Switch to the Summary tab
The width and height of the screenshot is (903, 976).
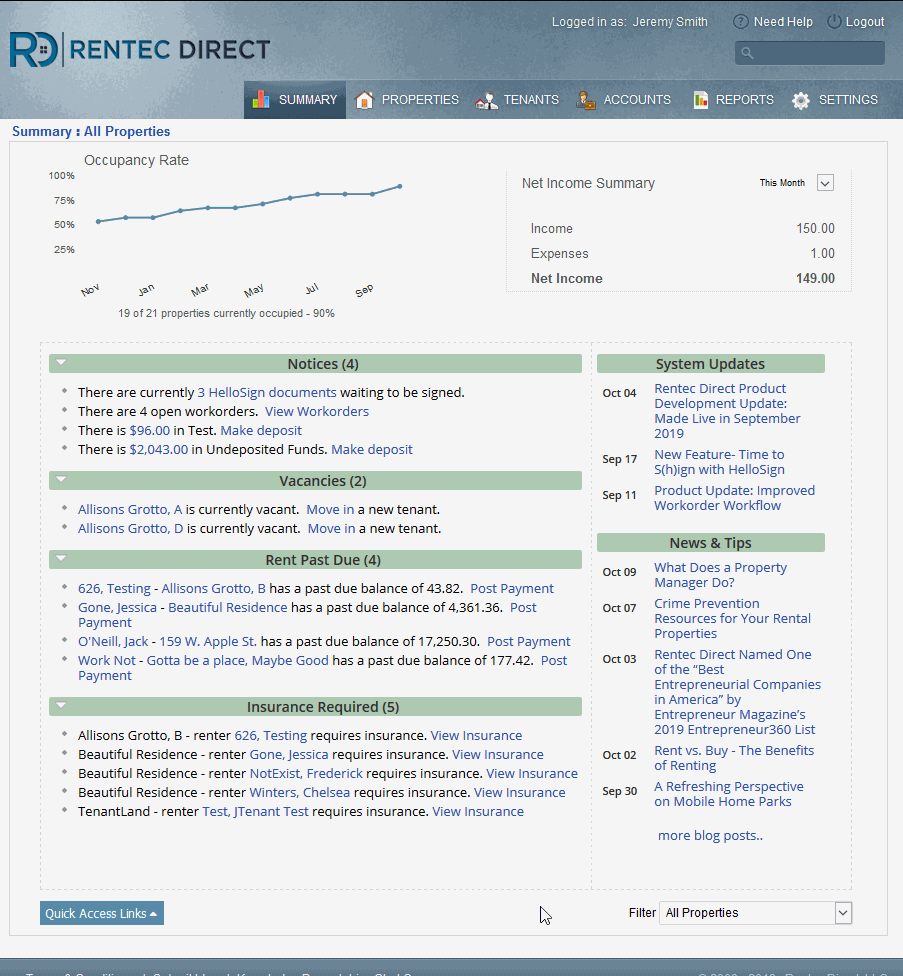[x=295, y=100]
